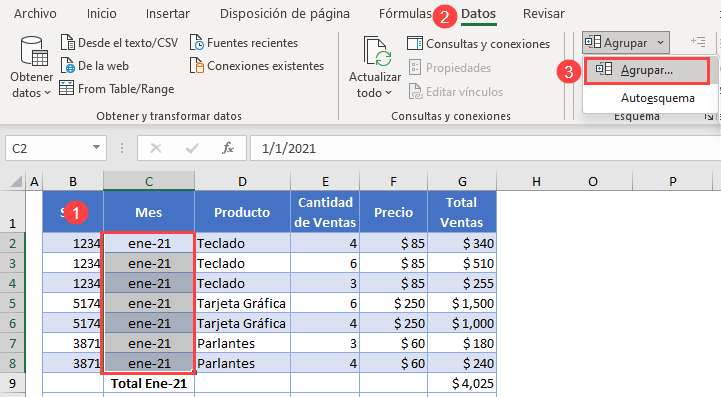Select column H header

click(x=536, y=181)
